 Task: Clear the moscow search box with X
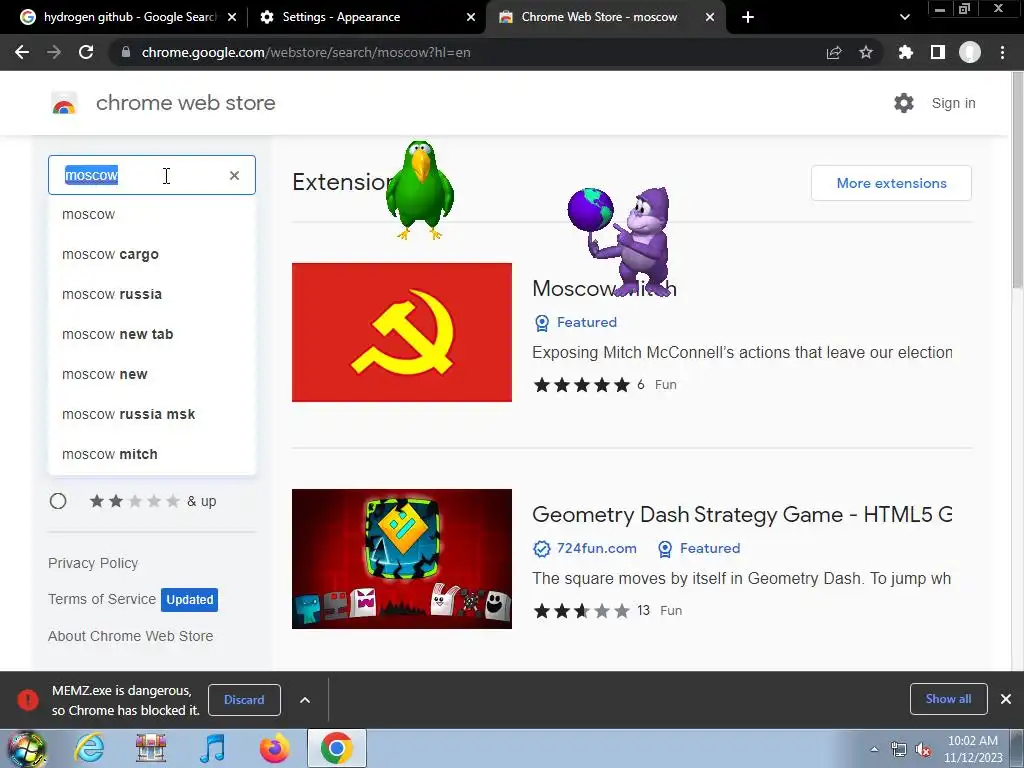coord(234,175)
